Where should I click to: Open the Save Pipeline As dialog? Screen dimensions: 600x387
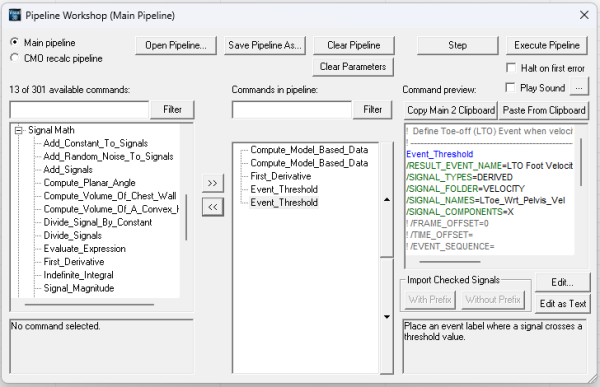tap(265, 46)
